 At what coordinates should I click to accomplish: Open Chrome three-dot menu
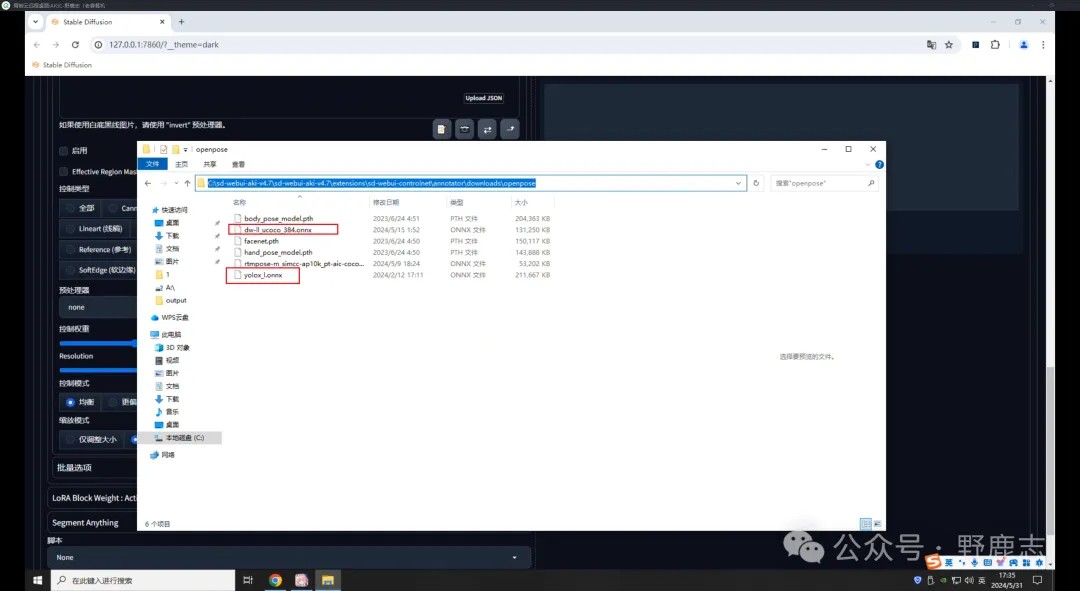pyautogui.click(x=1043, y=45)
